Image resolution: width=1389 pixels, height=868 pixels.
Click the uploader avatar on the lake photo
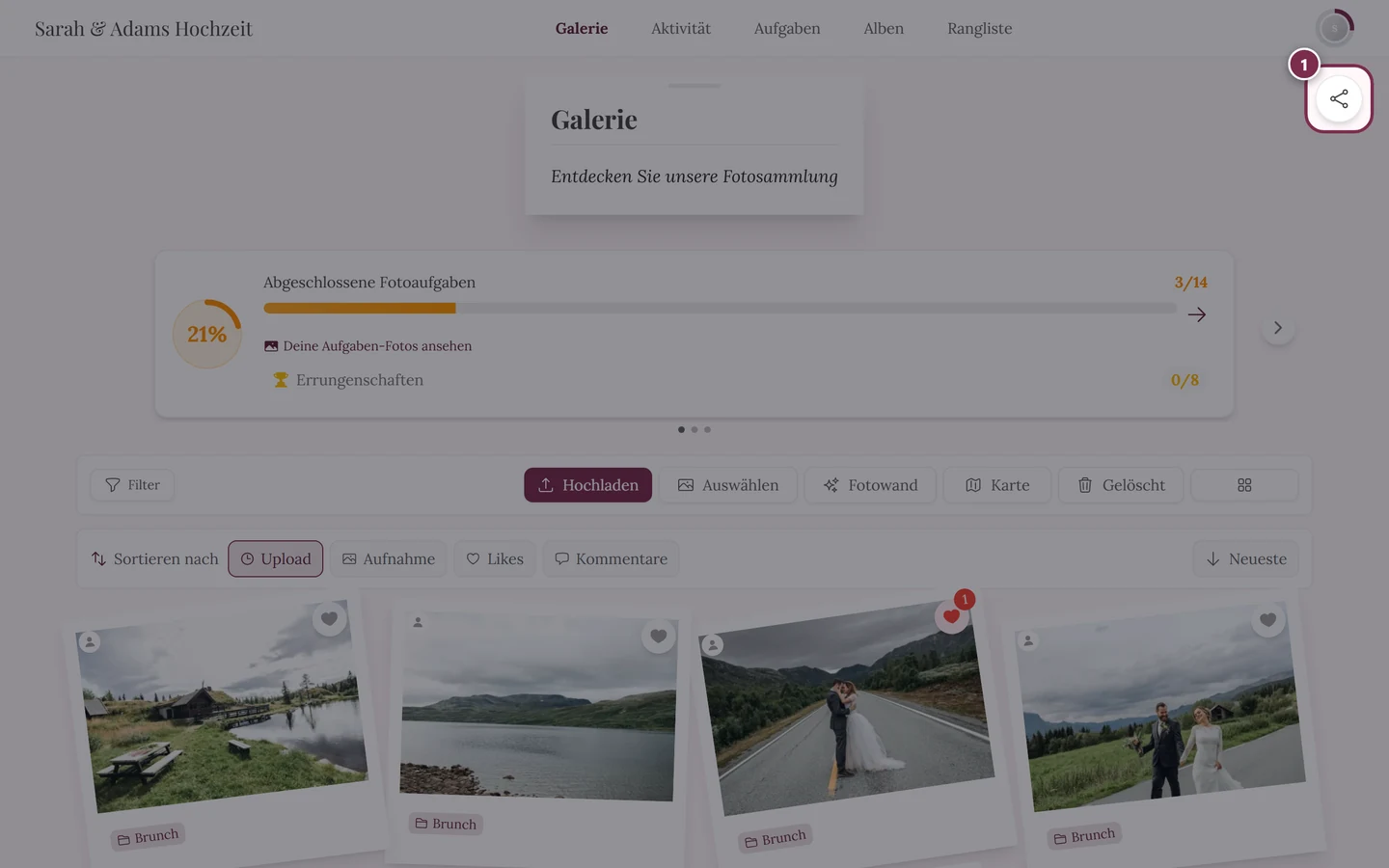point(418,622)
